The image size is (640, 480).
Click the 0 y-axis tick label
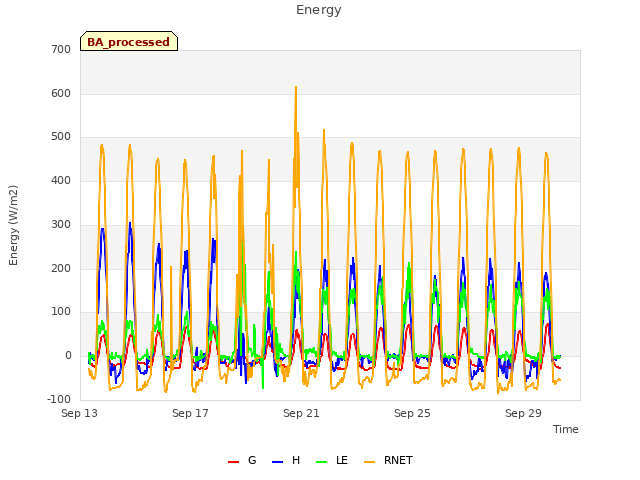coord(68,356)
